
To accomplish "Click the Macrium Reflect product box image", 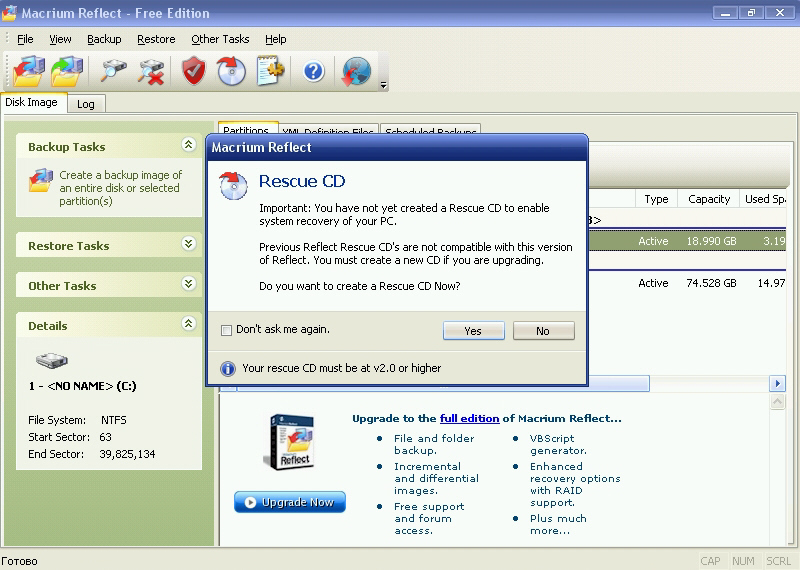I will [291, 442].
